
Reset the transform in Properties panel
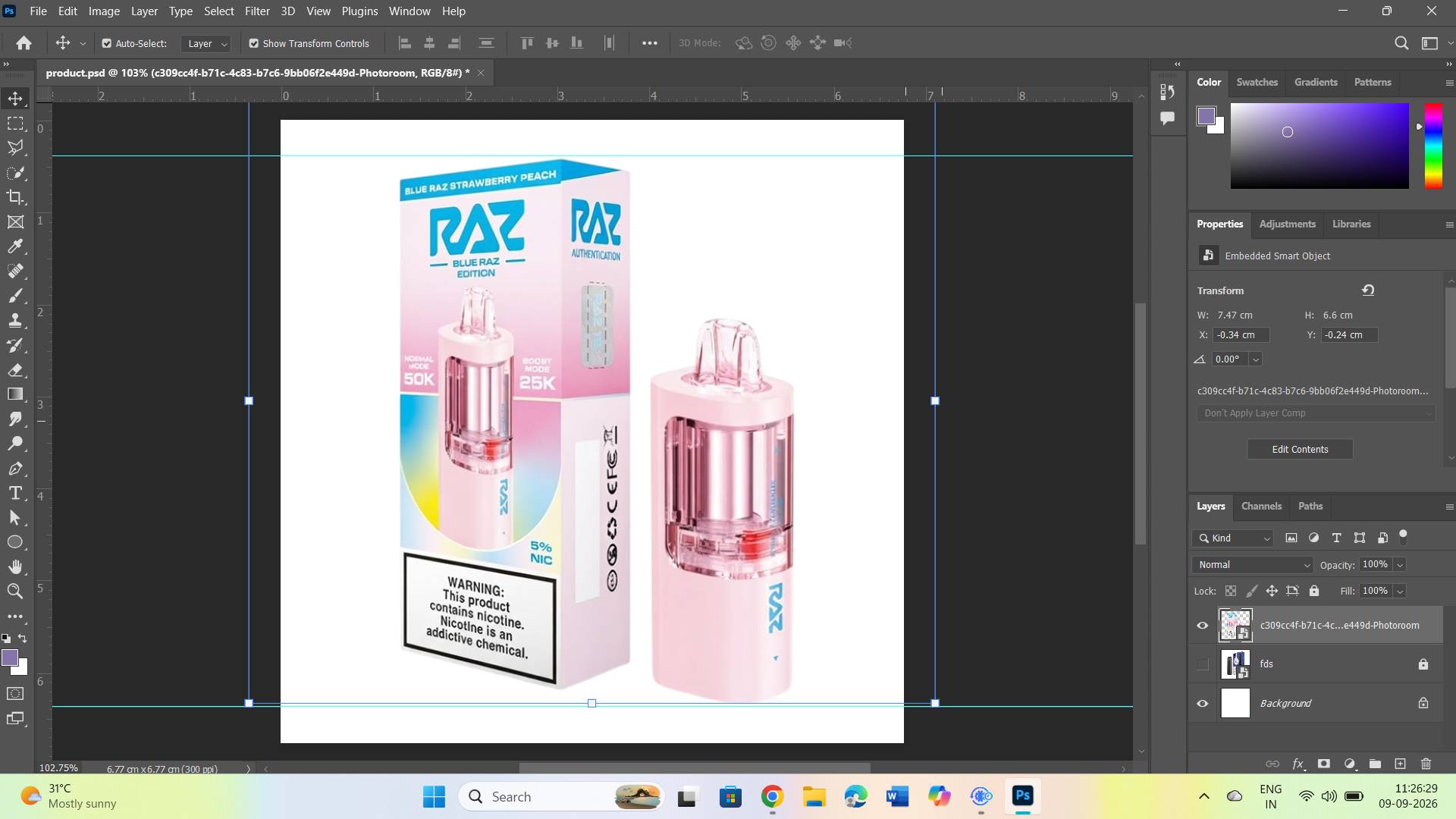[x=1368, y=290]
